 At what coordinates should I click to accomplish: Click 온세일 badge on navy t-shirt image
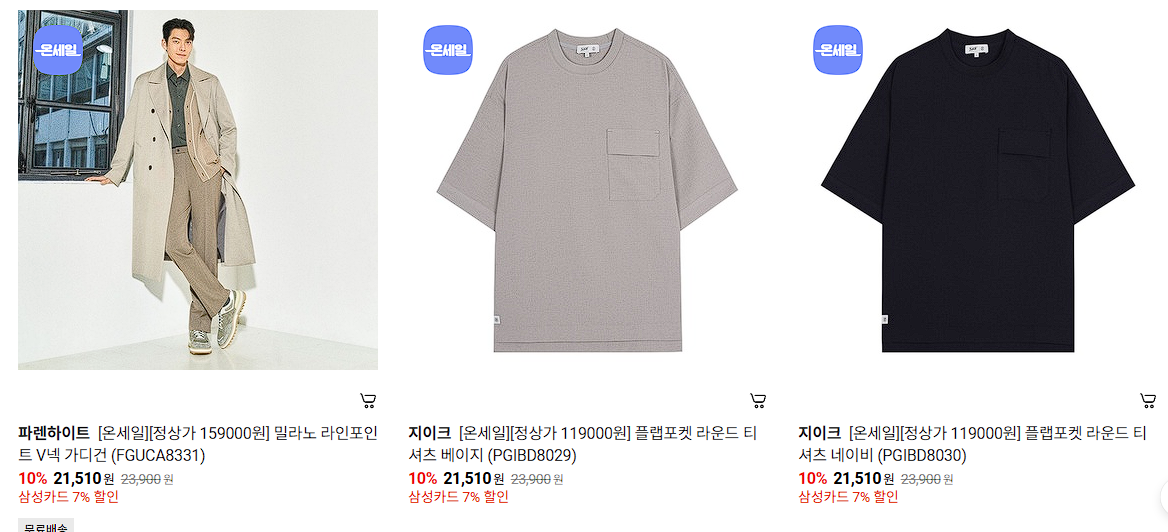click(x=838, y=50)
